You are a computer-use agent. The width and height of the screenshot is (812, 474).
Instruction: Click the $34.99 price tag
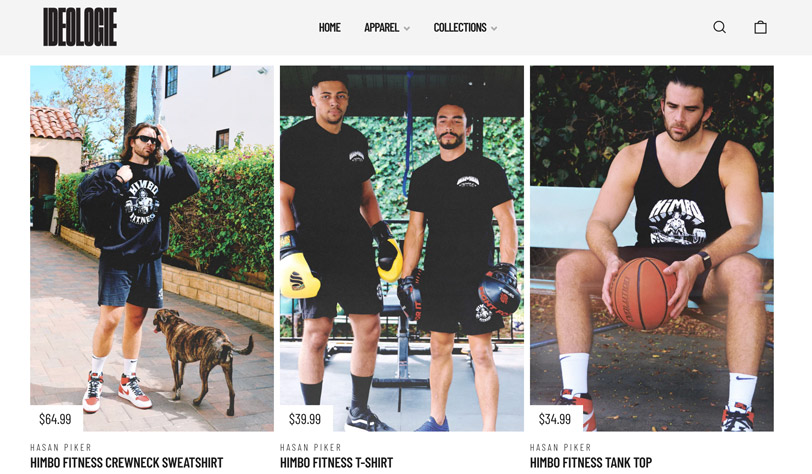[x=555, y=419]
